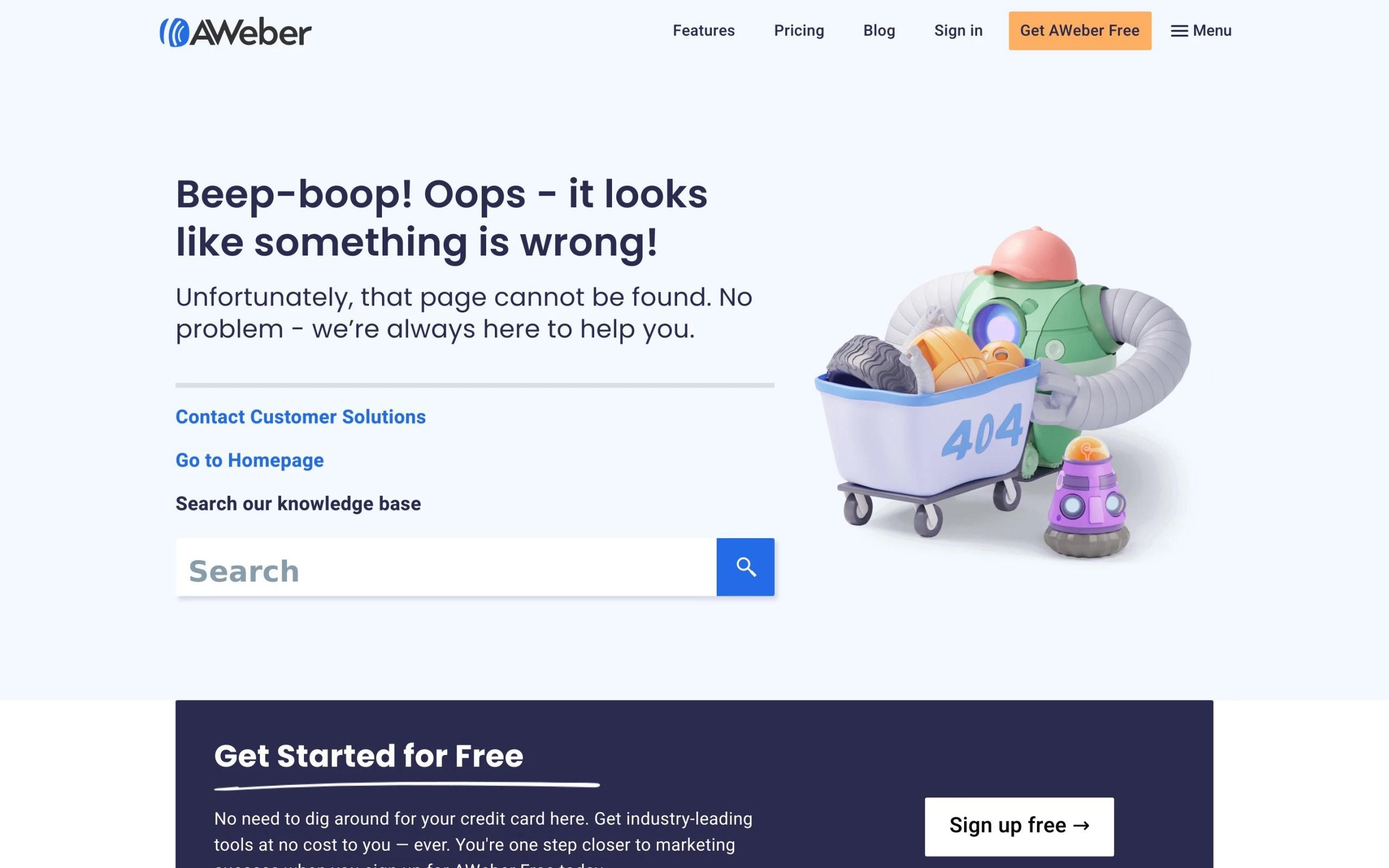The height and width of the screenshot is (868, 1389).
Task: Open Contact Customer Solutions link
Action: (x=301, y=417)
